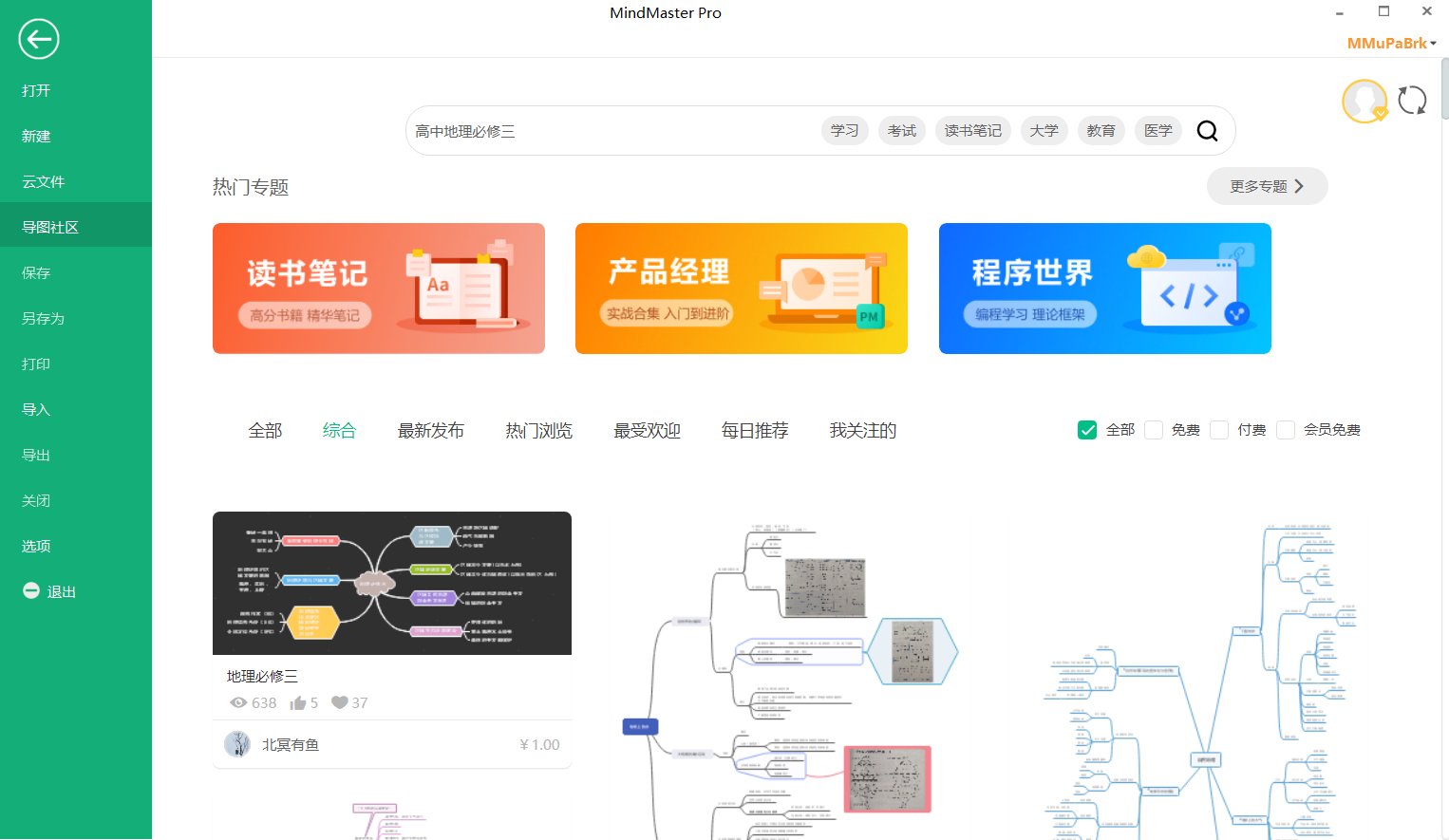Choose 保存 in the sidebar
This screenshot has width=1449, height=840.
(x=76, y=272)
